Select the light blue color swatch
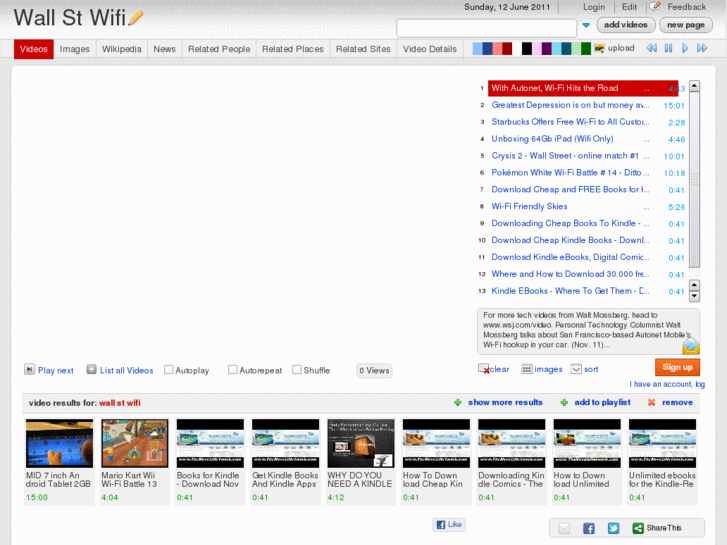This screenshot has width=727, height=545. [x=477, y=48]
